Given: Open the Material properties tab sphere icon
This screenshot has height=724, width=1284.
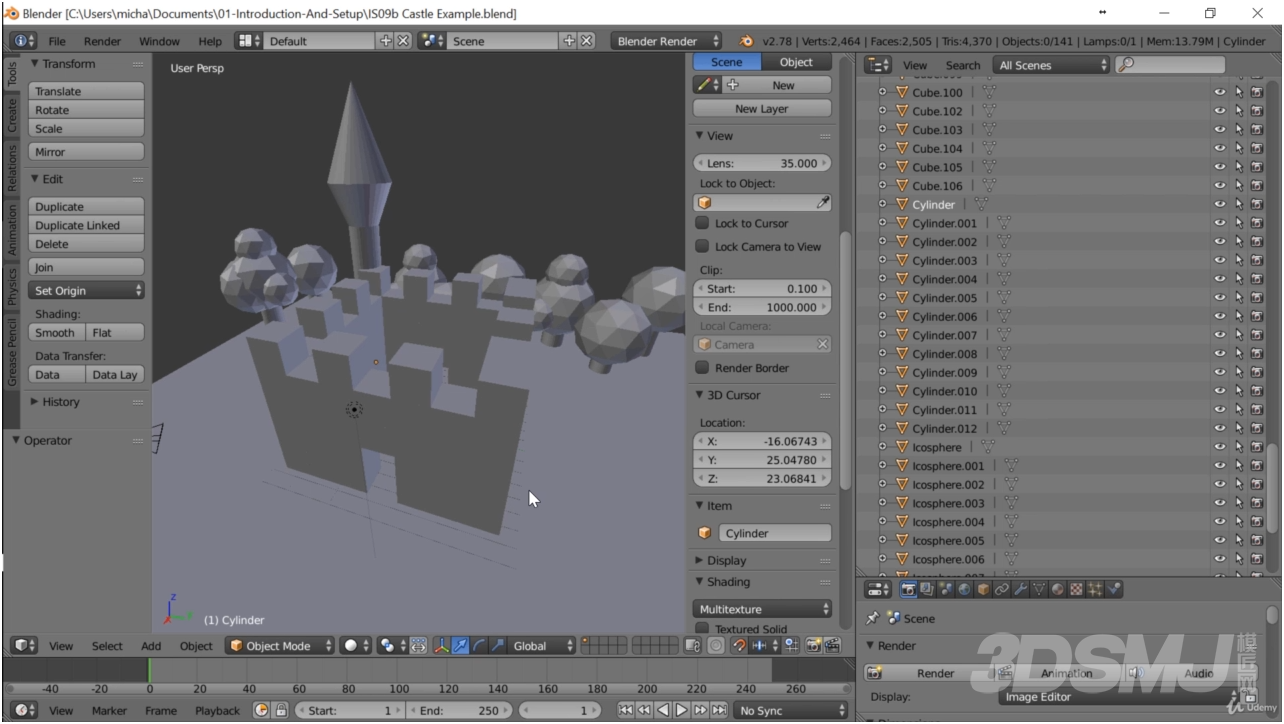Looking at the screenshot, I should click(1057, 590).
